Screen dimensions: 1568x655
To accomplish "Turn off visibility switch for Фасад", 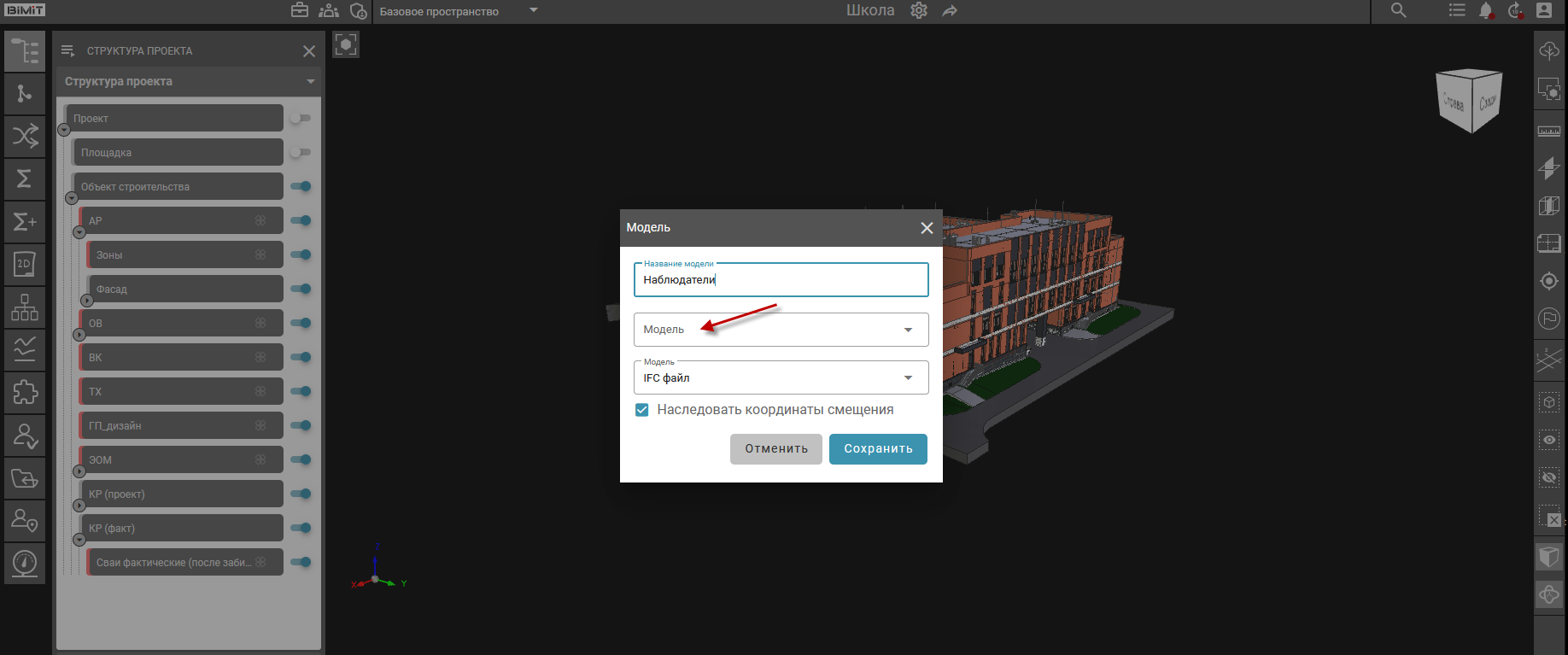I will (300, 289).
